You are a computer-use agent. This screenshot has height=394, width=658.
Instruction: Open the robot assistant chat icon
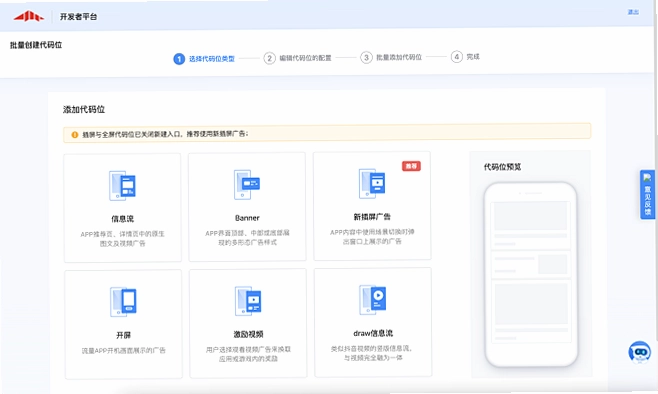(x=640, y=352)
